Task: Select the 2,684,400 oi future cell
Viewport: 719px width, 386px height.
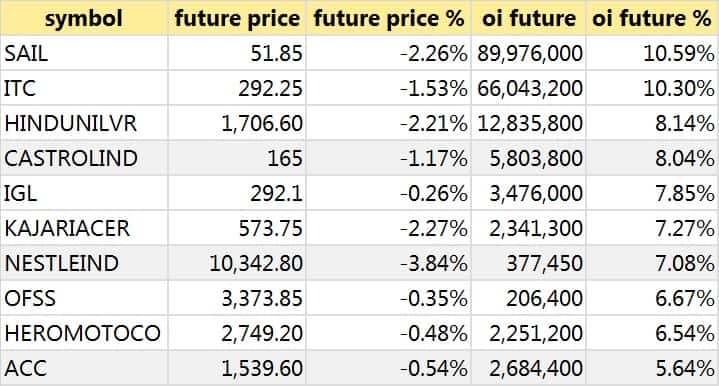Action: (529, 368)
